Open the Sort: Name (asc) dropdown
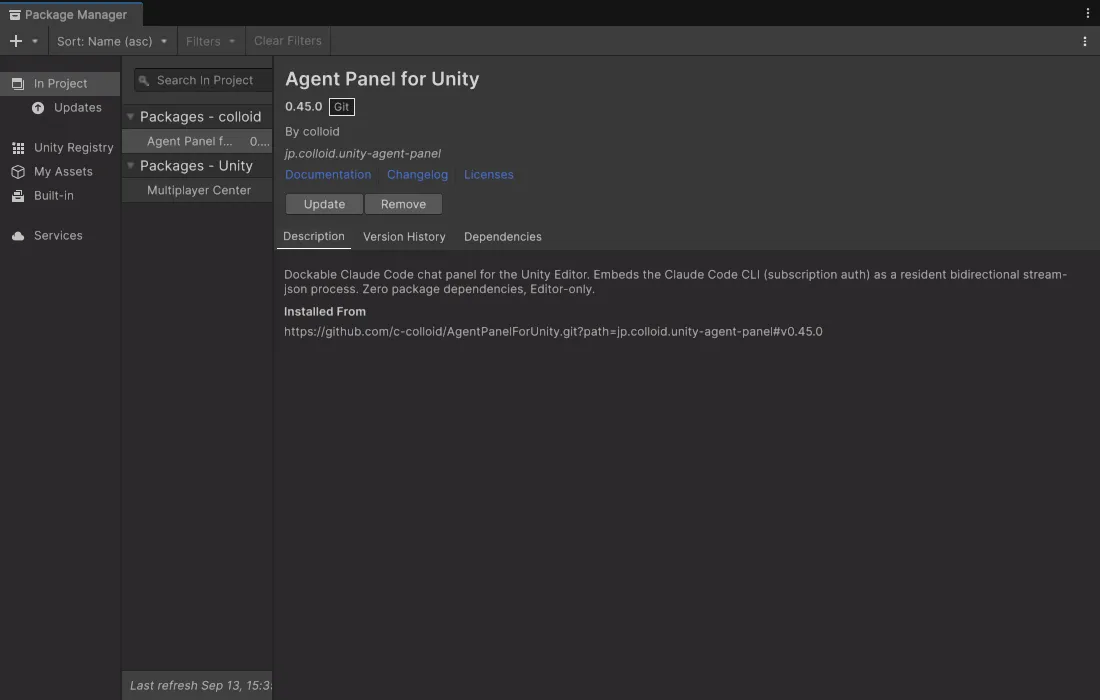The height and width of the screenshot is (700, 1100). (112, 41)
